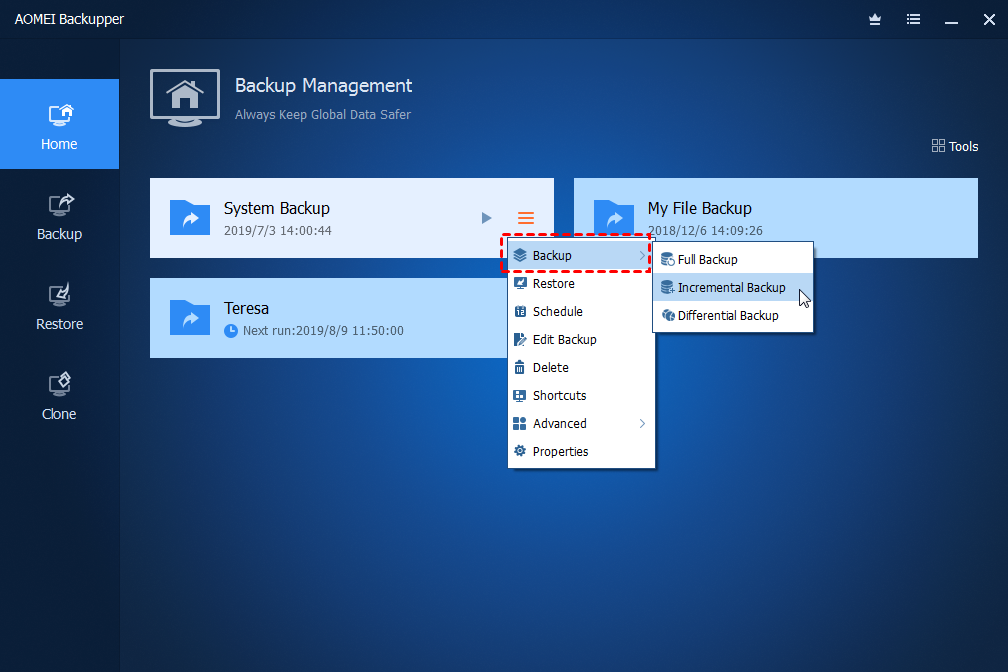Click the Teresa task folder icon
The height and width of the screenshot is (672, 1008).
(x=190, y=318)
